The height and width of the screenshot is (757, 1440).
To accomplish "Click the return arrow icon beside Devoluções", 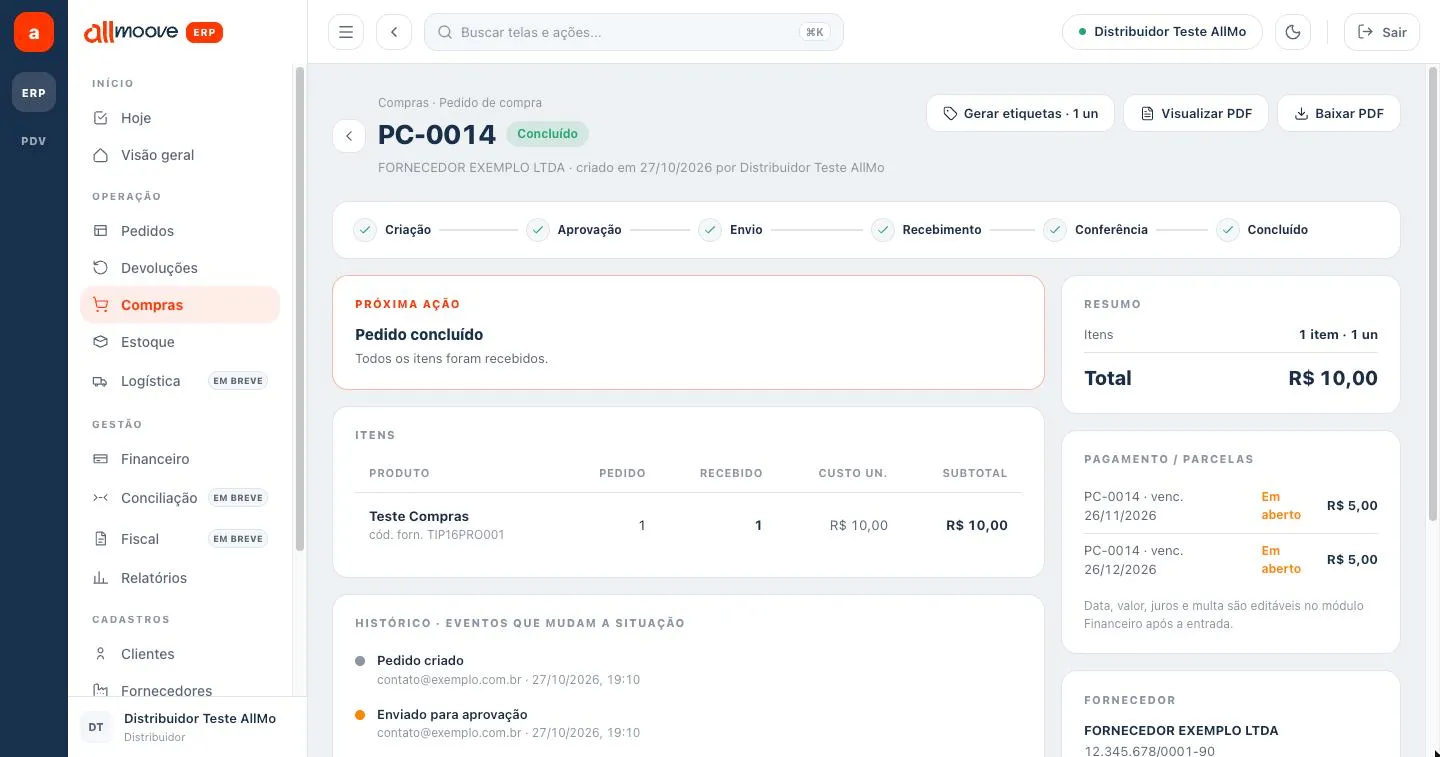I will (100, 268).
